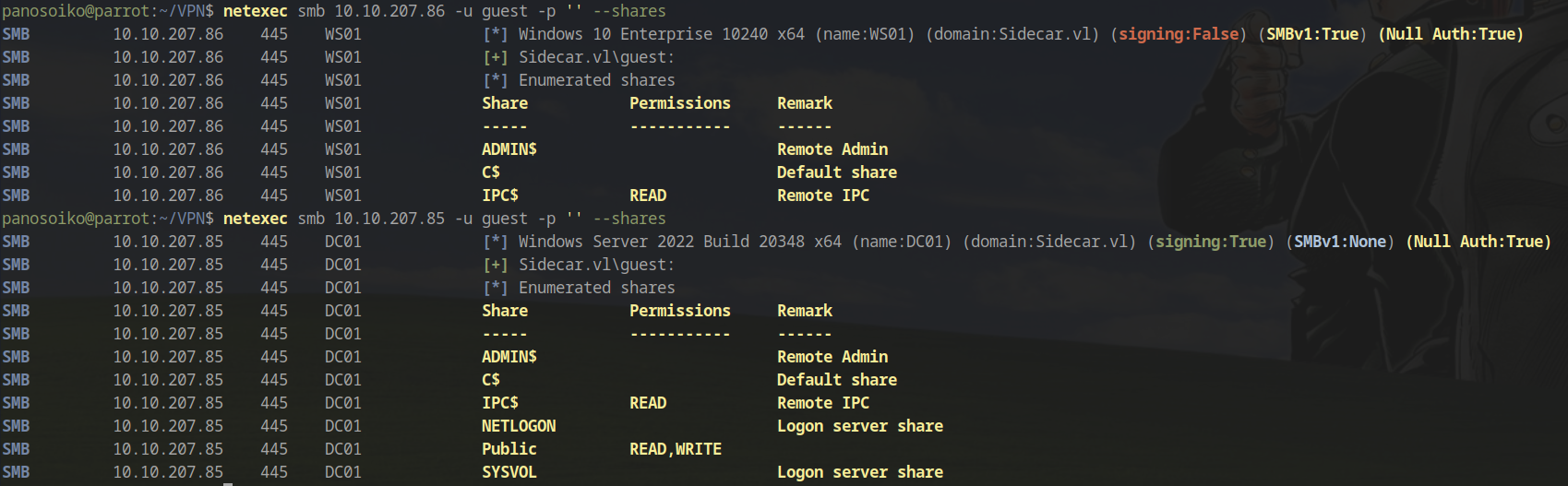This screenshot has height=486, width=1568.
Task: Select the red signing:False text
Action: 1179,34
